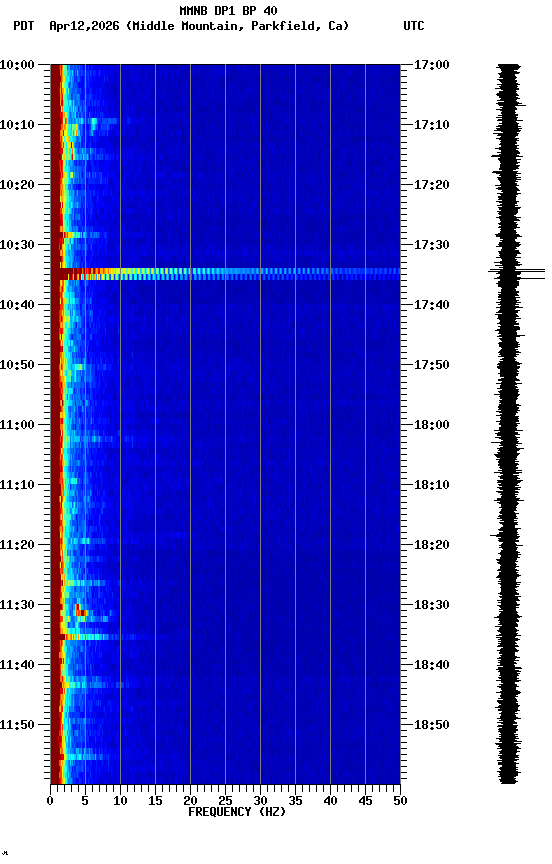Image resolution: width=552 pixels, height=864 pixels.
Task: Click the '18:30' UTC time label
Action: [431, 605]
